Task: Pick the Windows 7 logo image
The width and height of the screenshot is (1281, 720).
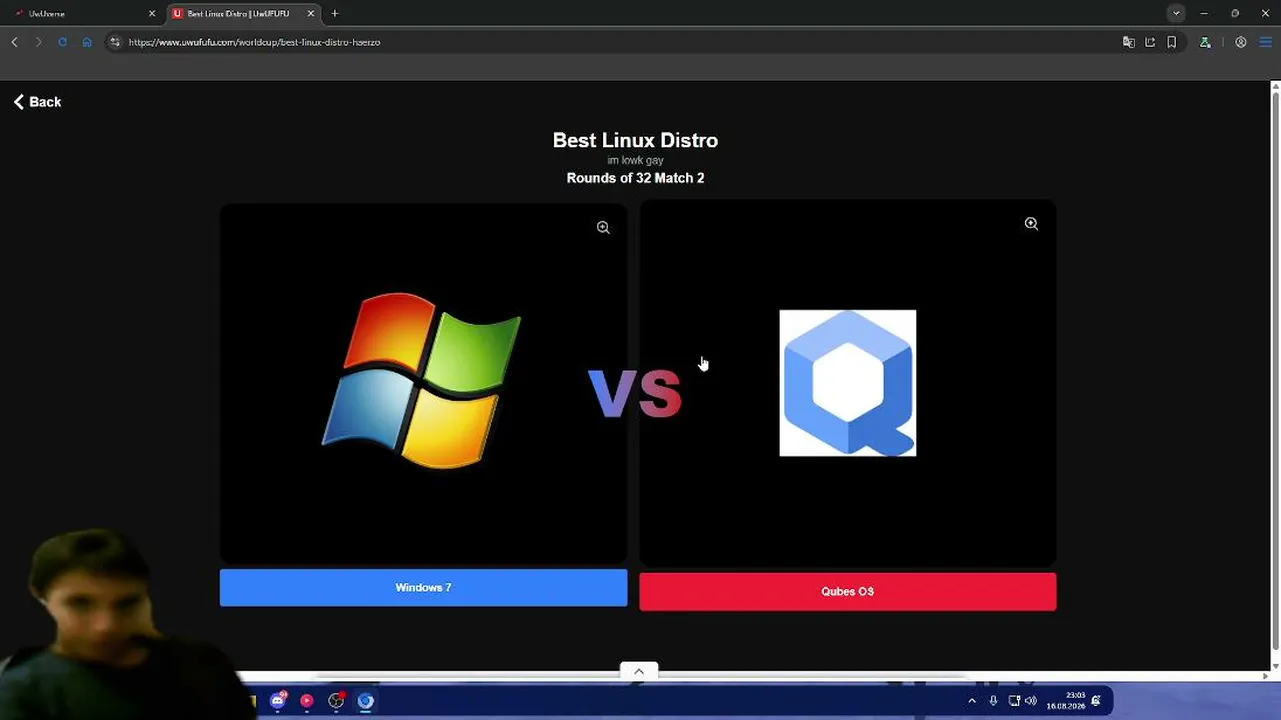Action: (x=422, y=380)
